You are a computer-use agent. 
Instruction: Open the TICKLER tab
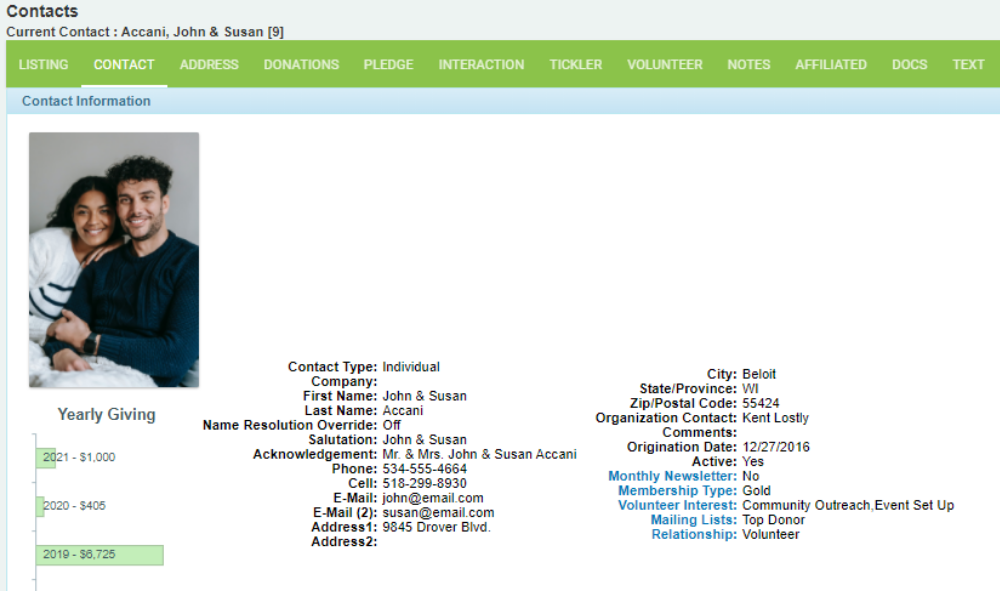(575, 64)
